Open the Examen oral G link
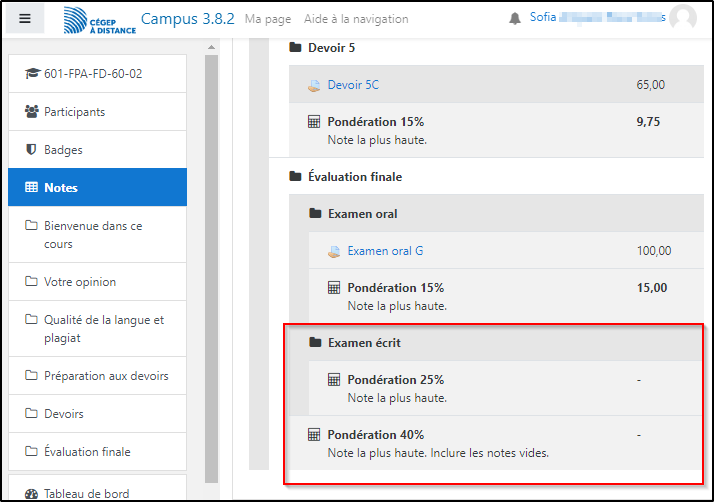 384,251
